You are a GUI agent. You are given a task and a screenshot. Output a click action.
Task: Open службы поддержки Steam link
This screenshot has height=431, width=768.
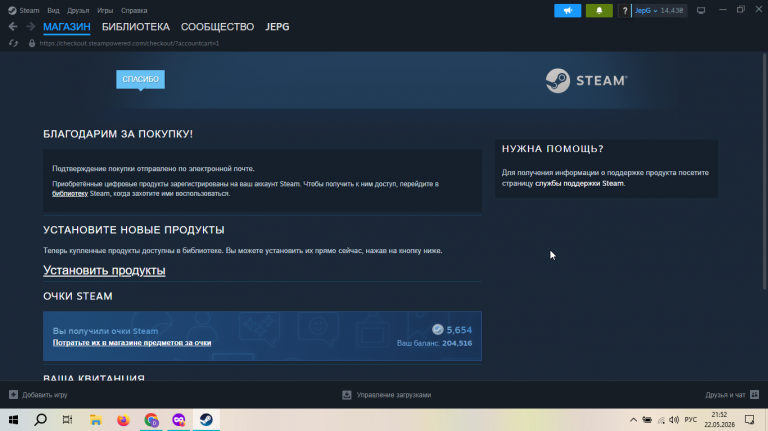tap(579, 184)
